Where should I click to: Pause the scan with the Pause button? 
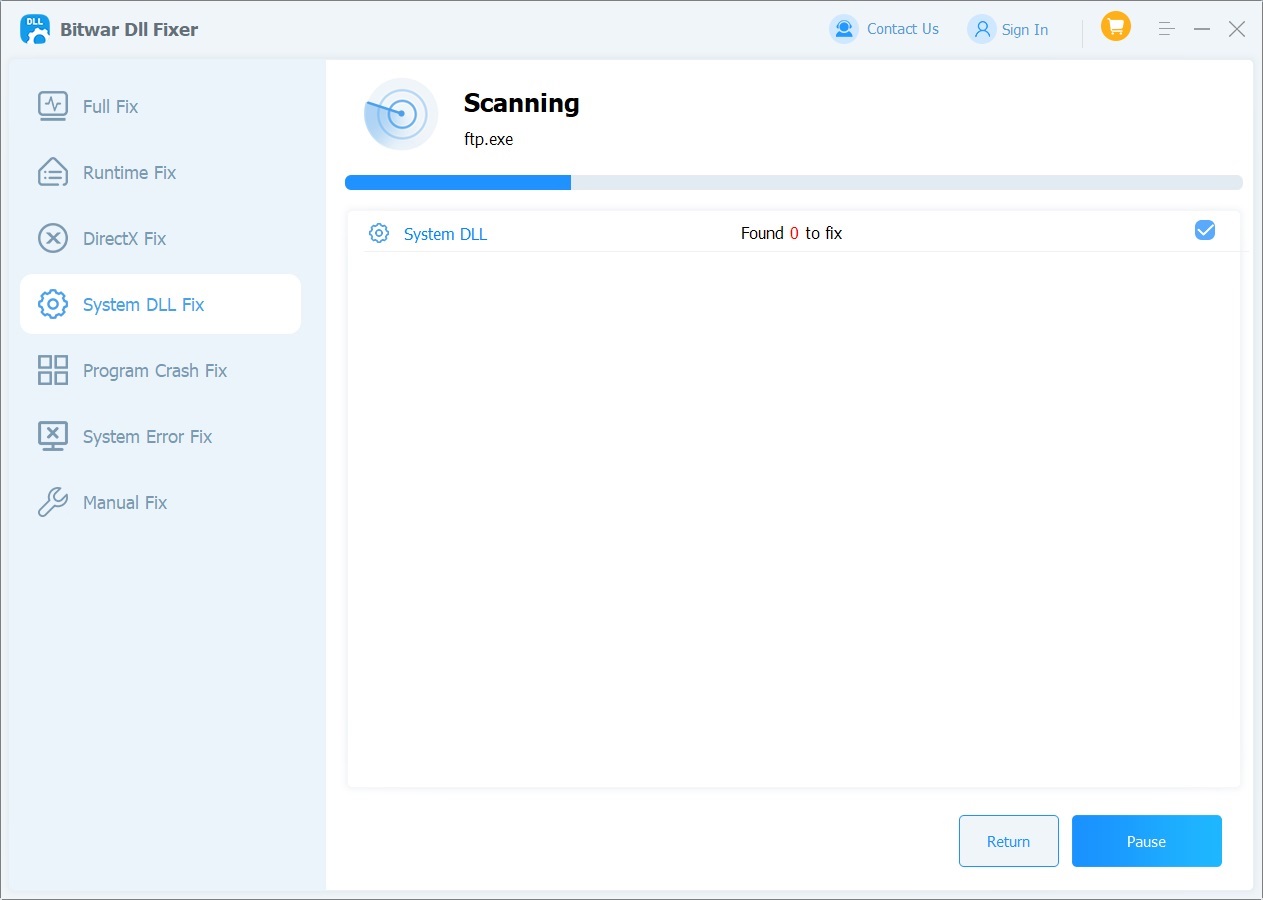pos(1147,841)
